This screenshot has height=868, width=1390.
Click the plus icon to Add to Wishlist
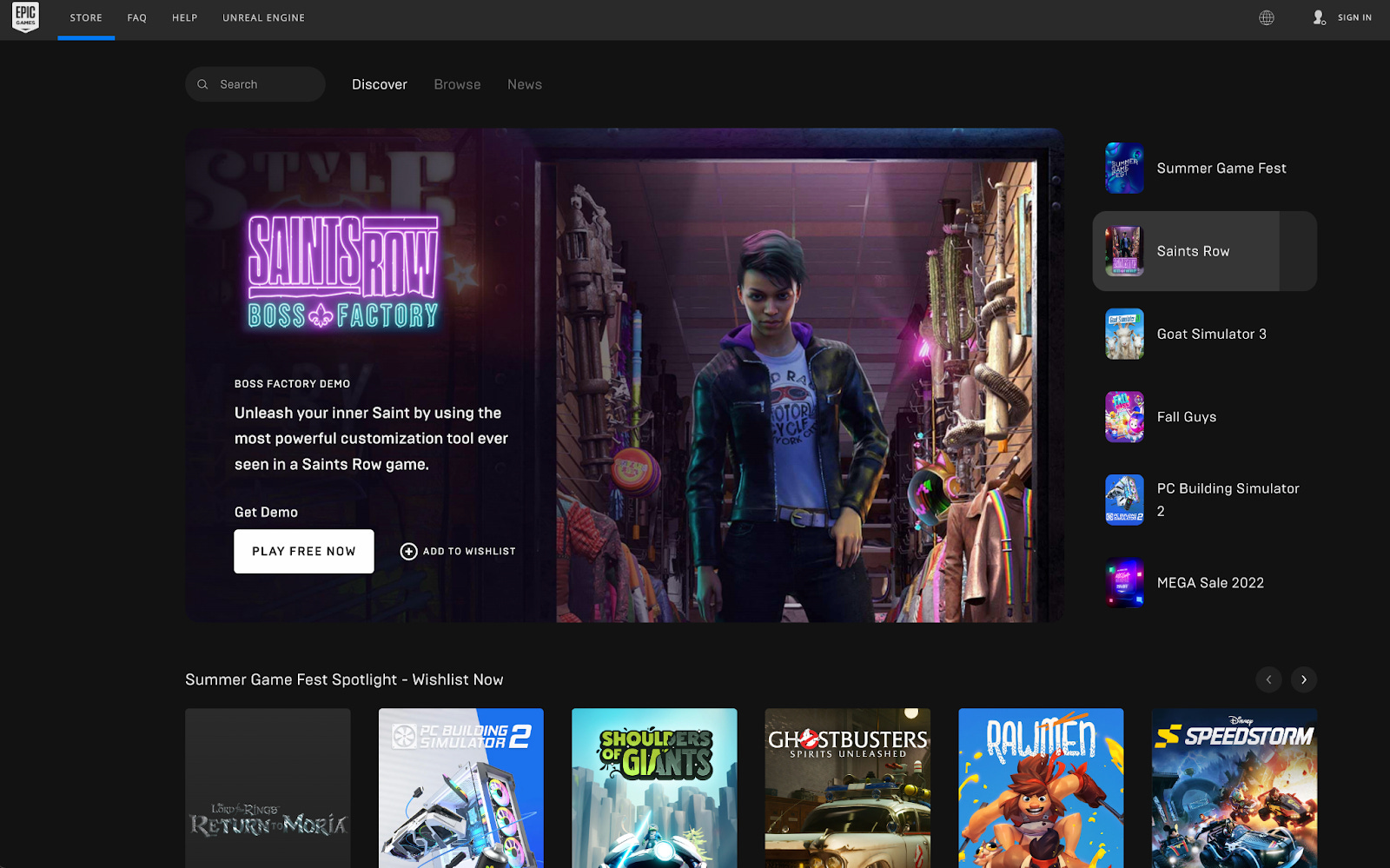point(408,551)
